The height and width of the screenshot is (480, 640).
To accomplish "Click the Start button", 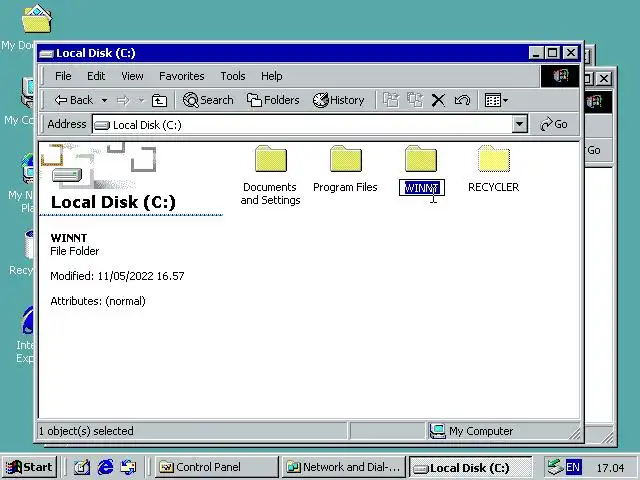I will tap(29, 467).
